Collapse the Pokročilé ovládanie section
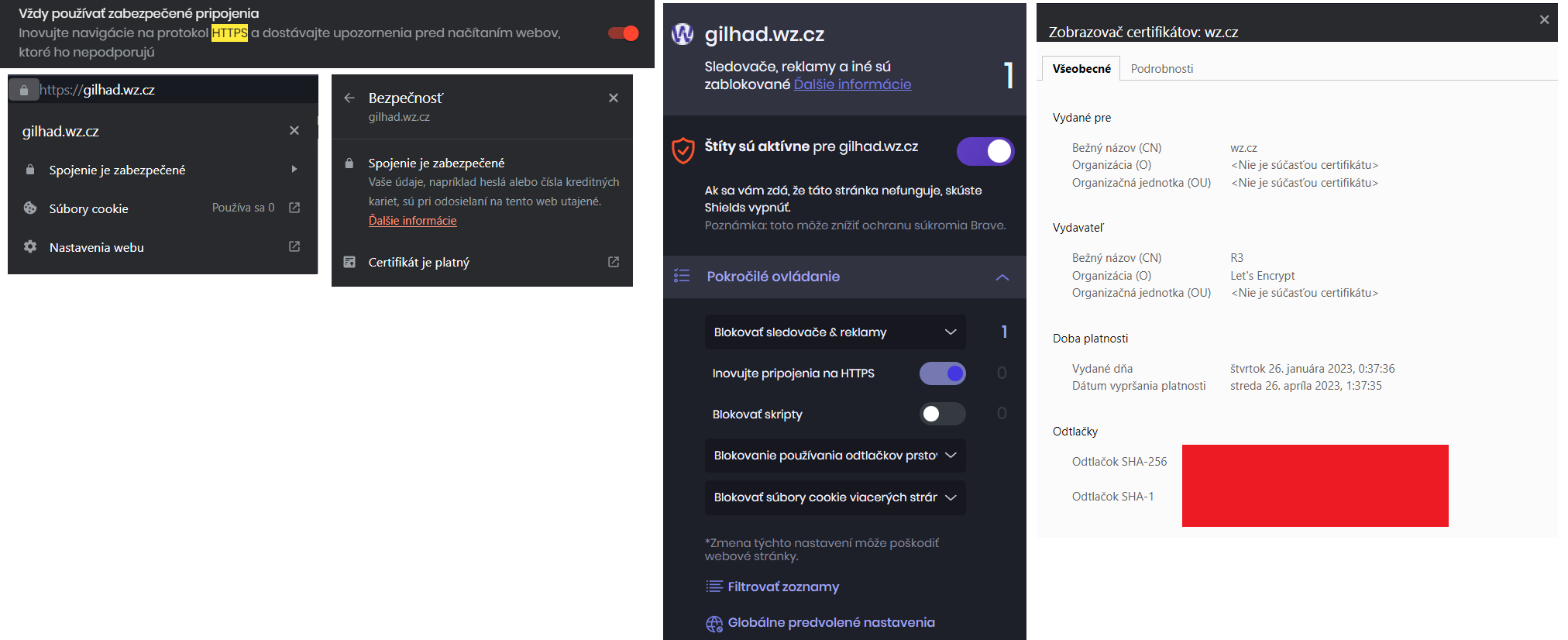The width and height of the screenshot is (1568, 640). [x=1002, y=277]
